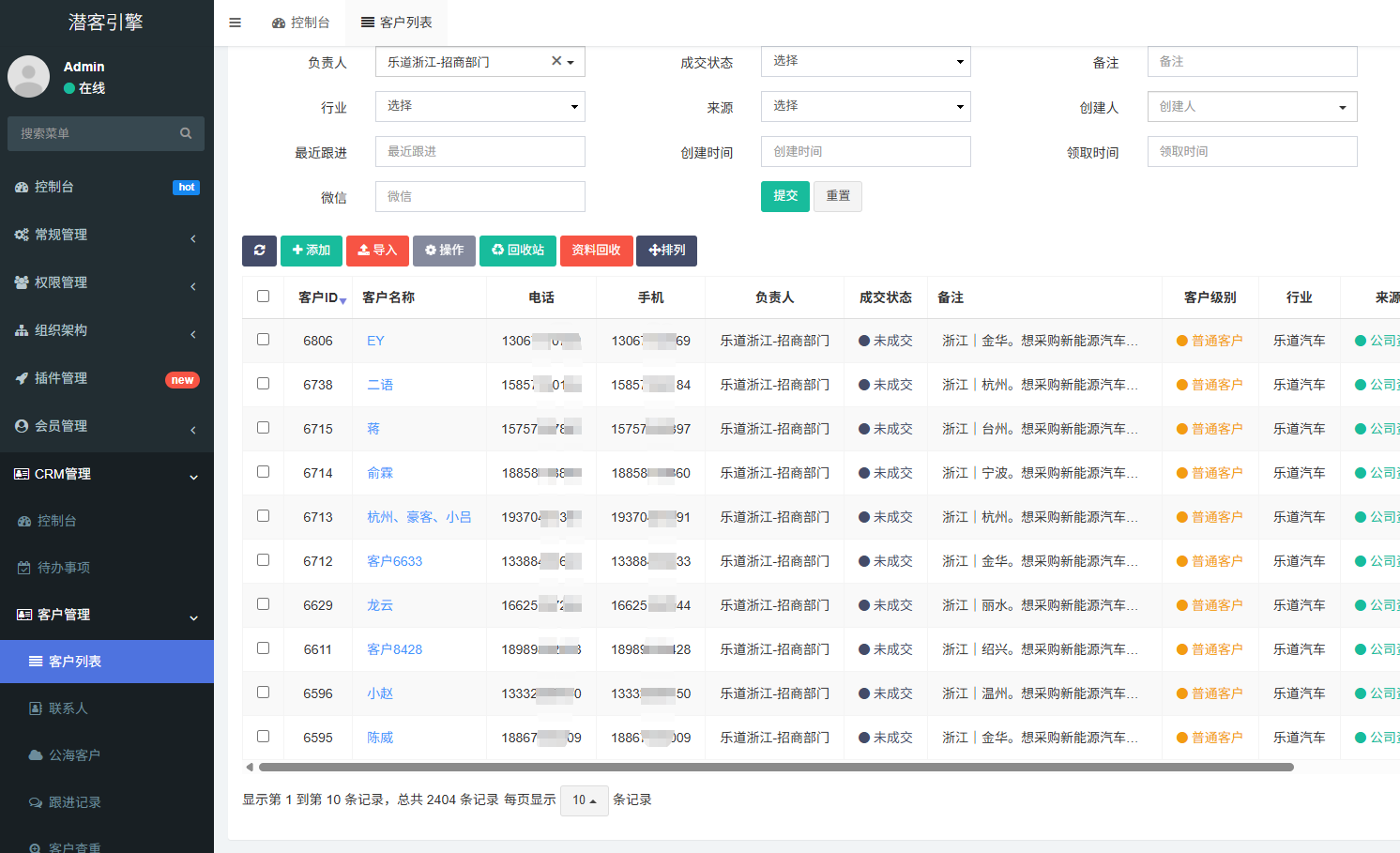Check the row for customer 6806
The image size is (1400, 853).
point(263,340)
